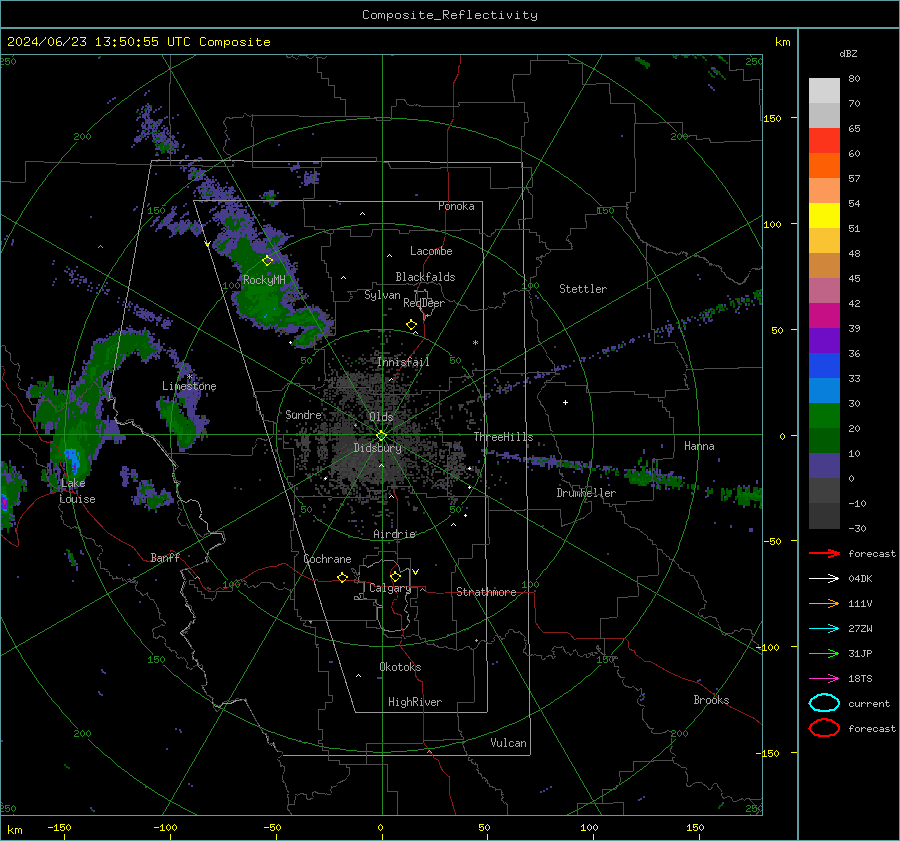Click the white 04DK arrow icon

pyautogui.click(x=824, y=579)
